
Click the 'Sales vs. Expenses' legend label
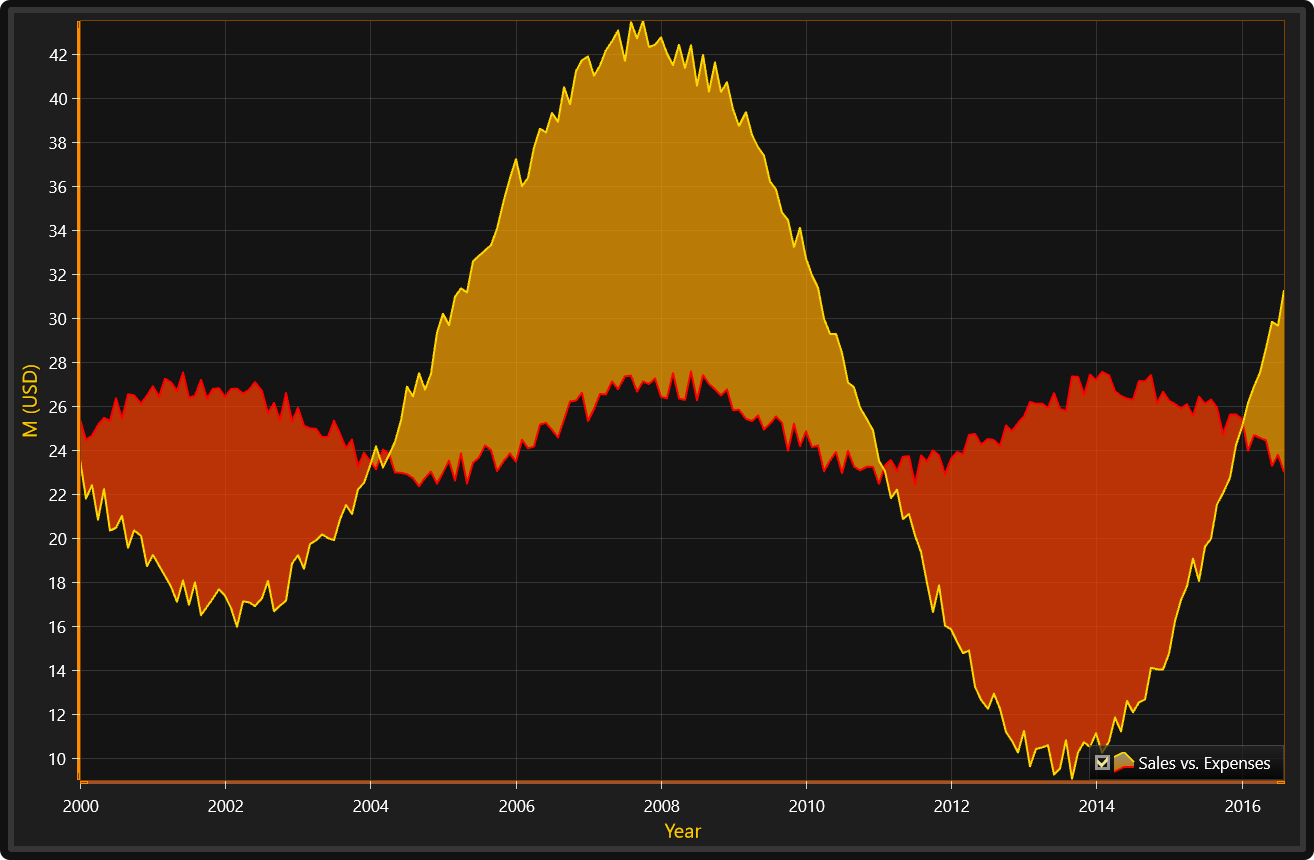pyautogui.click(x=1204, y=763)
